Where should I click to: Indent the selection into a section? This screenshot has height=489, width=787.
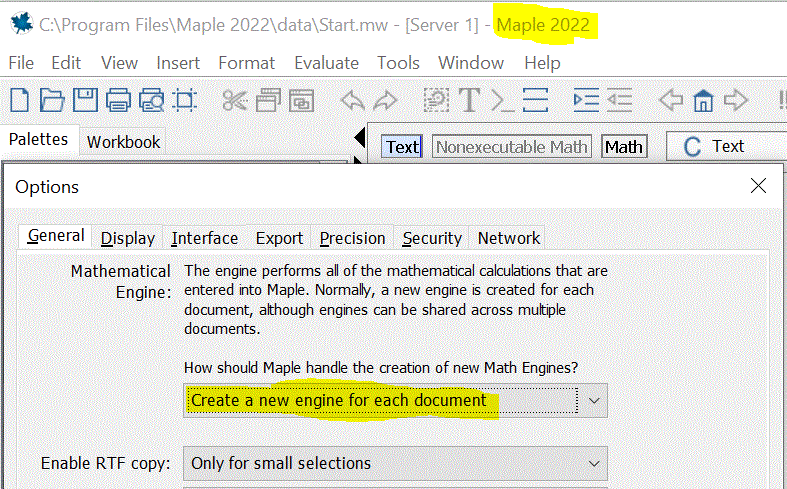tap(586, 100)
